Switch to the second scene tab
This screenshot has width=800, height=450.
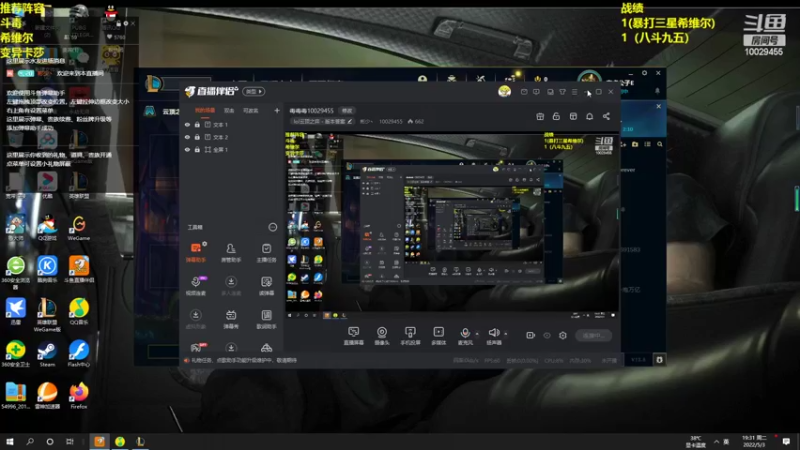tap(229, 110)
